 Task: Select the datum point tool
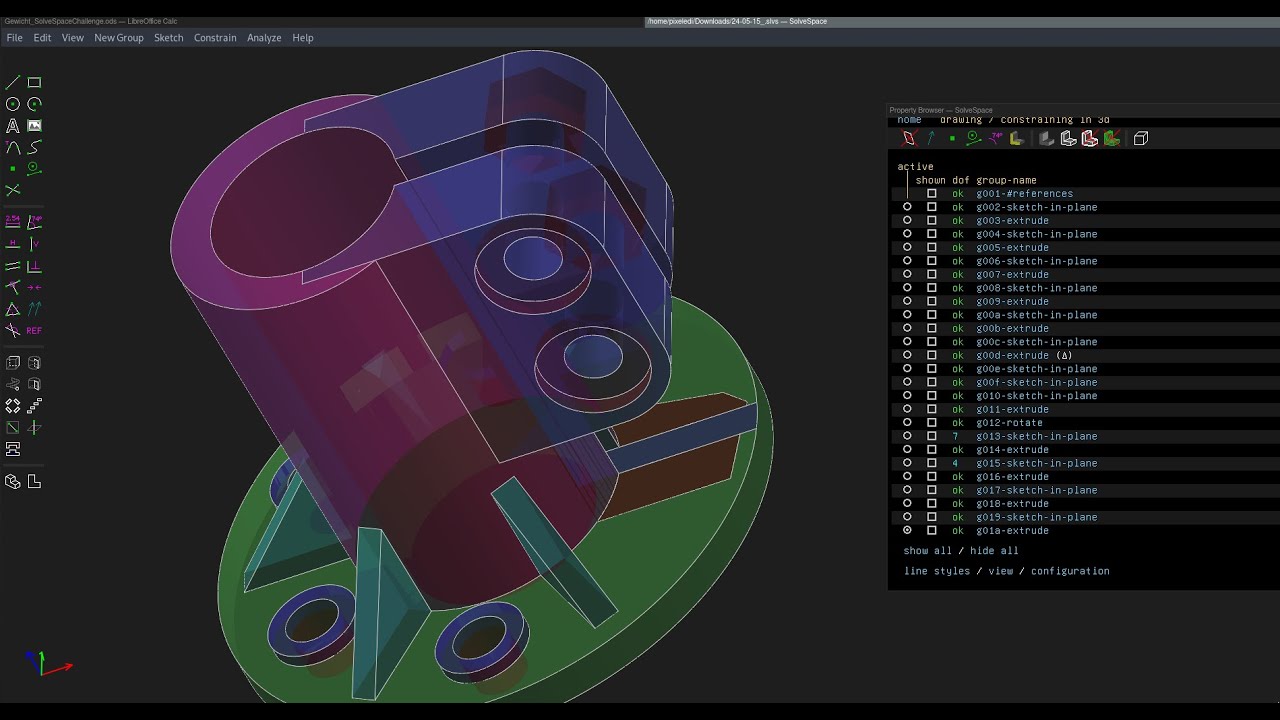13,168
